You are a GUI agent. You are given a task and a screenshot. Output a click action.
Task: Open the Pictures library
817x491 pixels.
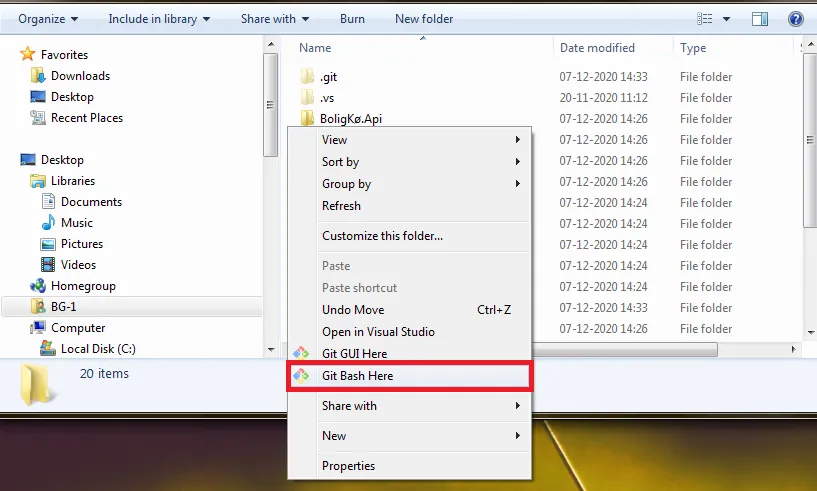pos(82,243)
